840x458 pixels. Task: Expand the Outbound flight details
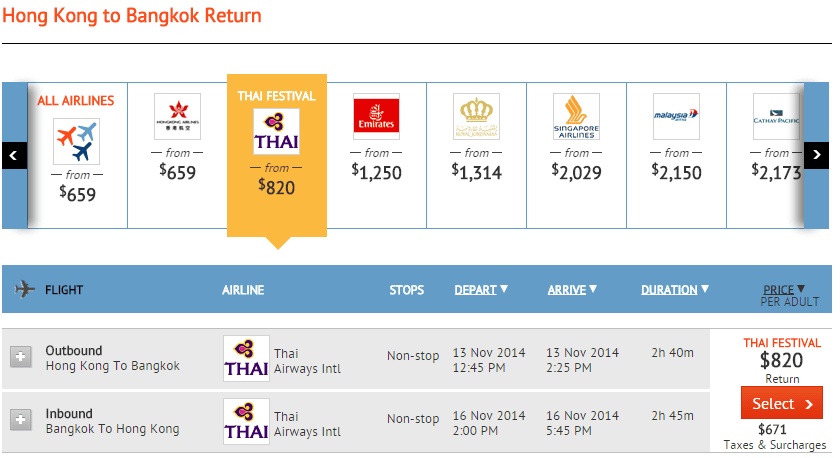pos(20,356)
